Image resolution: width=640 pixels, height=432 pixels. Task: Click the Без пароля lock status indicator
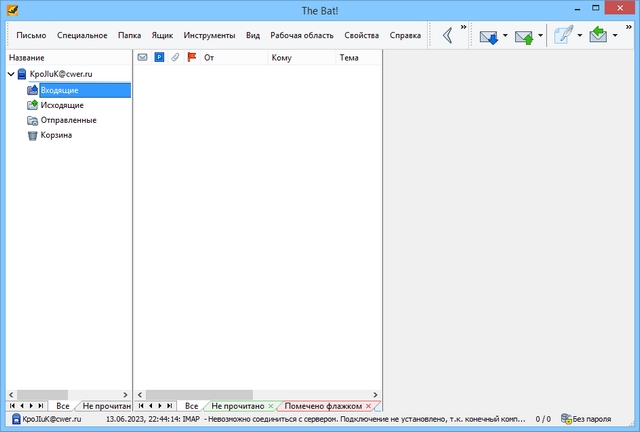pyautogui.click(x=590, y=419)
